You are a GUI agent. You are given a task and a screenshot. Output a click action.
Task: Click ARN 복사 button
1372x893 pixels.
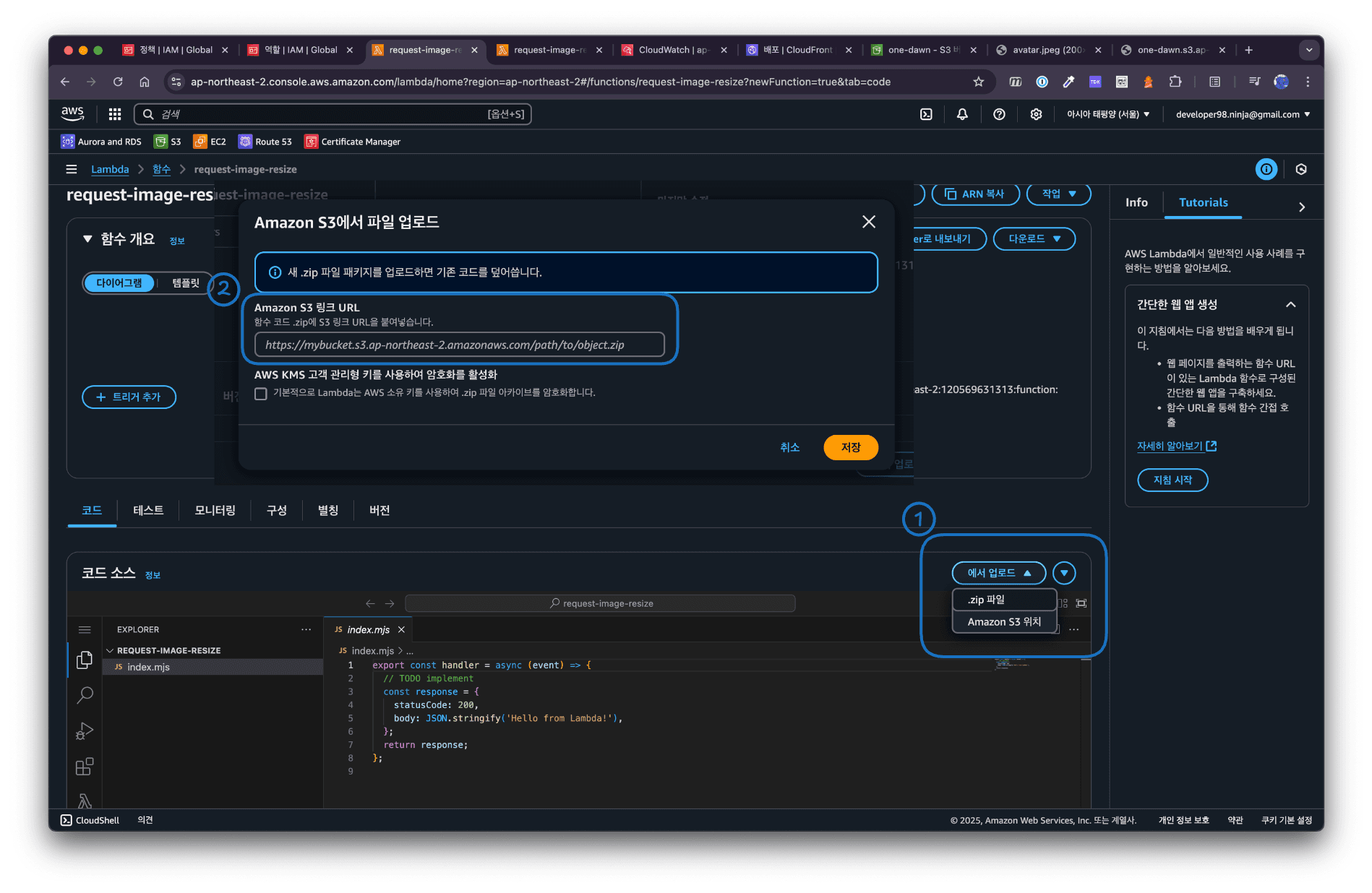(975, 194)
